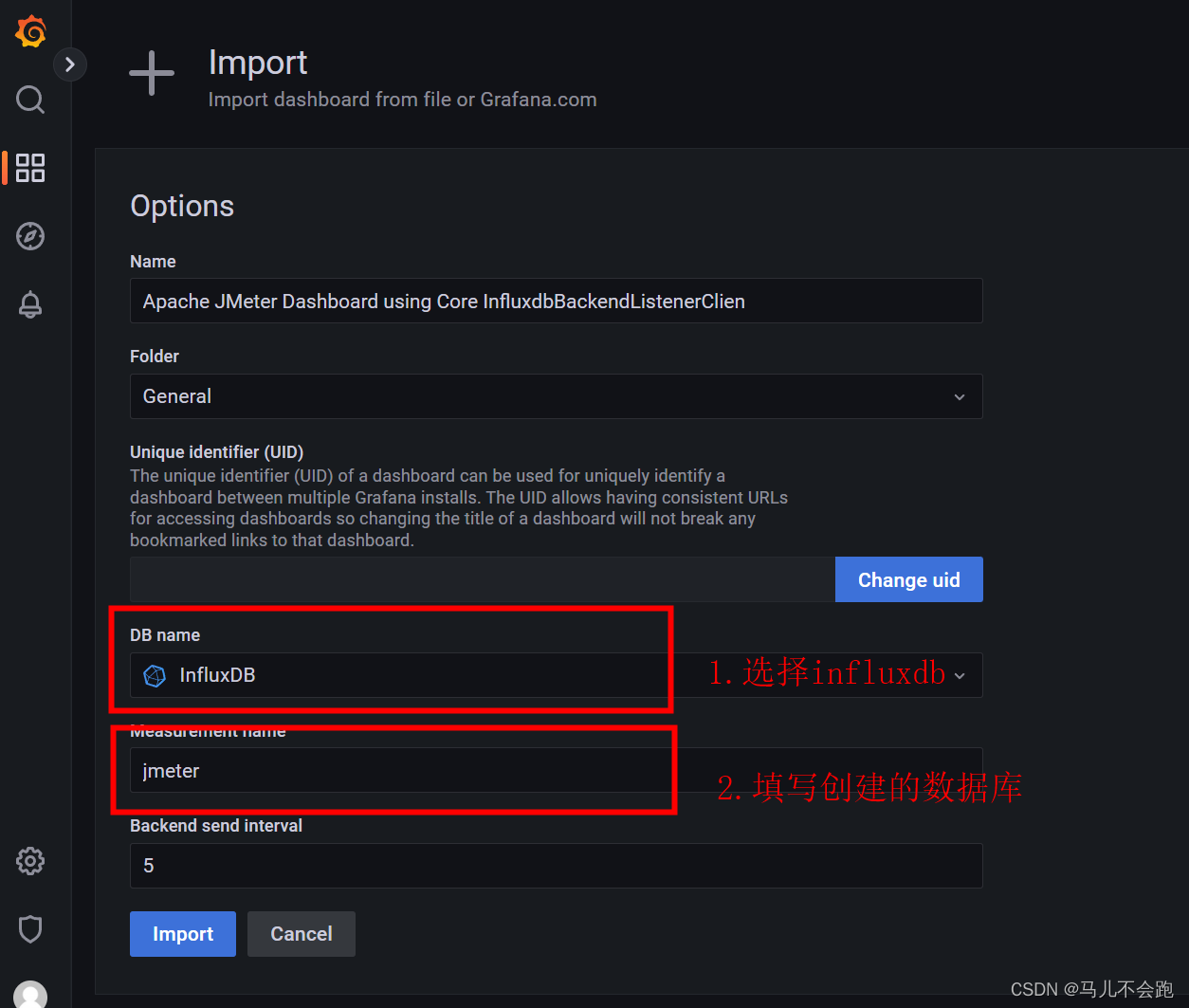Edit the Backend send interval field

[556, 866]
